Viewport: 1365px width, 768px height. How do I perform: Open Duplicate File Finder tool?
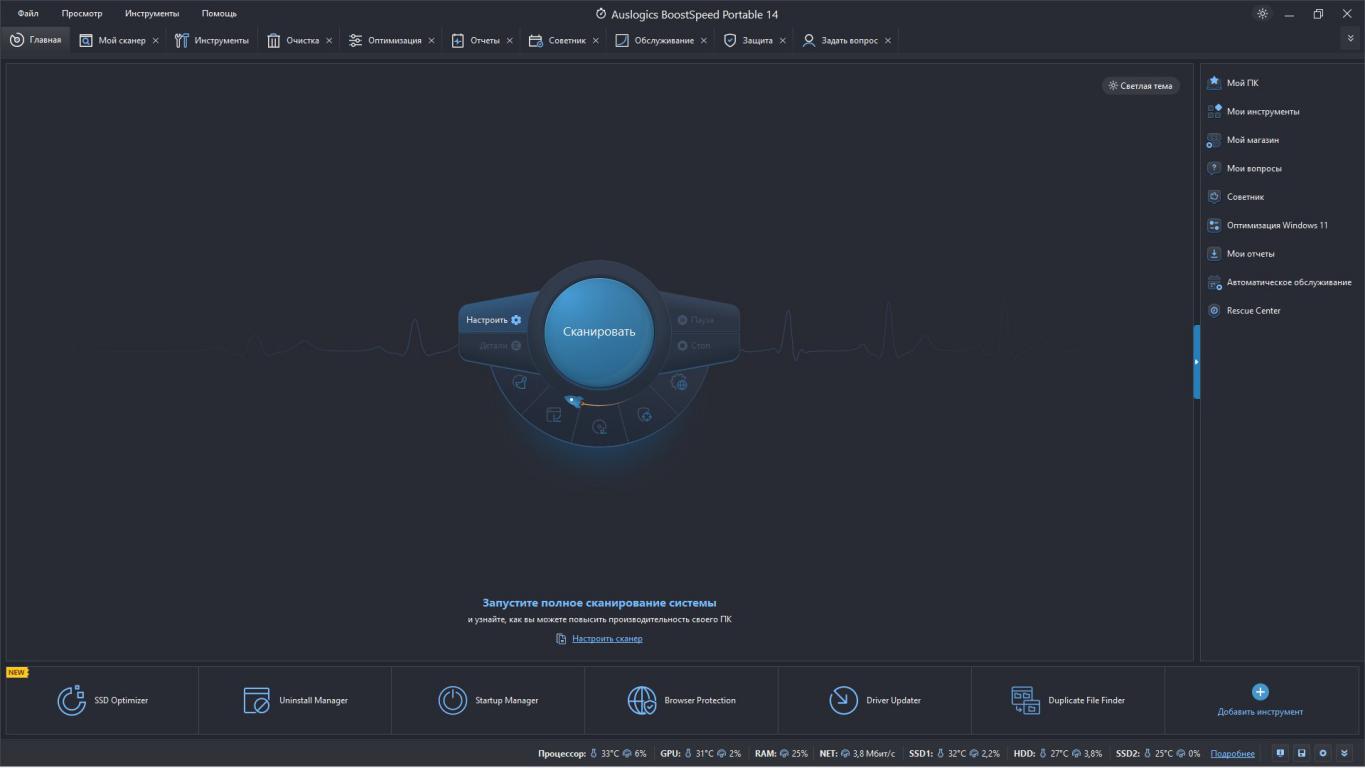pos(1067,700)
